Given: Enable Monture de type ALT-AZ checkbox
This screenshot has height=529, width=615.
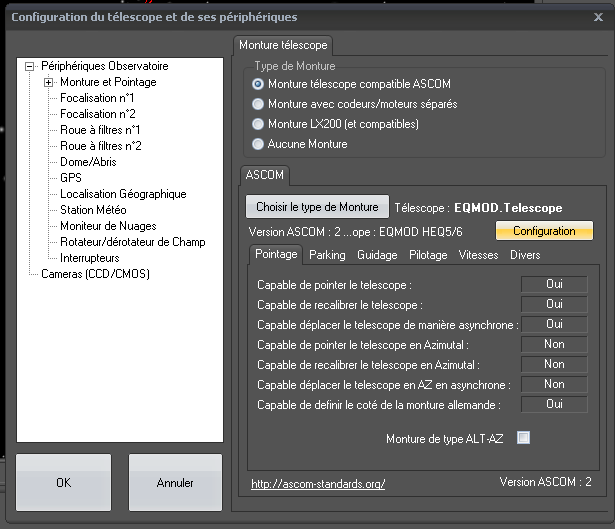Looking at the screenshot, I should point(523,437).
